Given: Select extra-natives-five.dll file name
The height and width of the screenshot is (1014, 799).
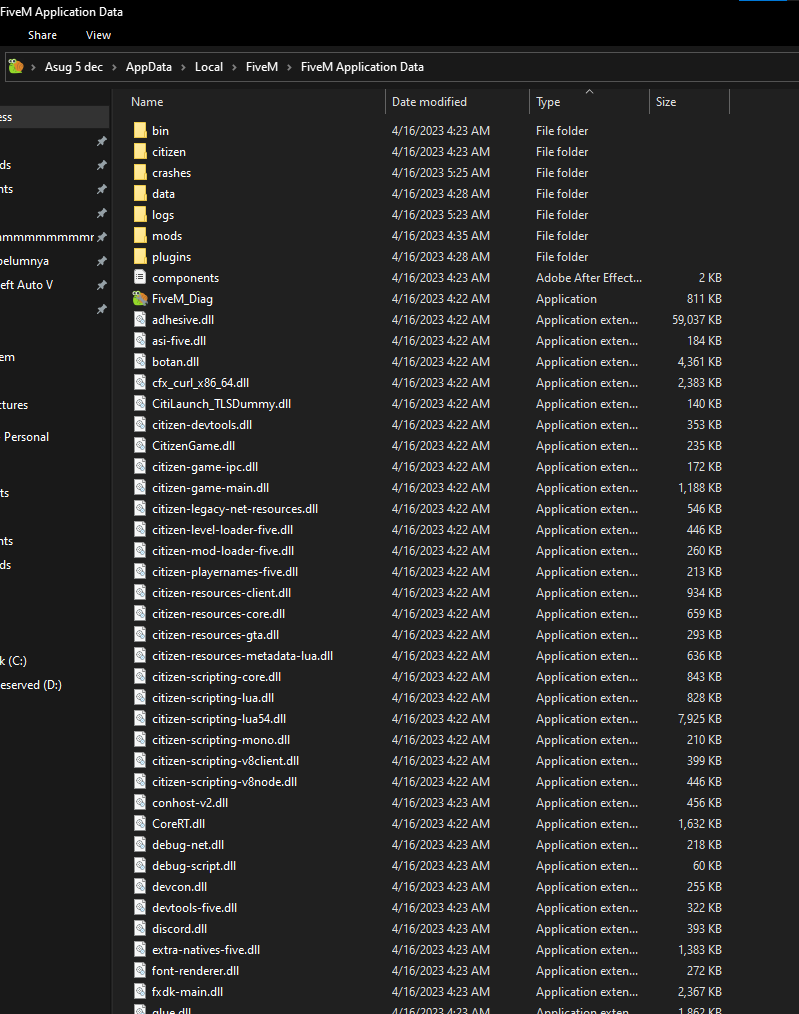Looking at the screenshot, I should point(206,950).
